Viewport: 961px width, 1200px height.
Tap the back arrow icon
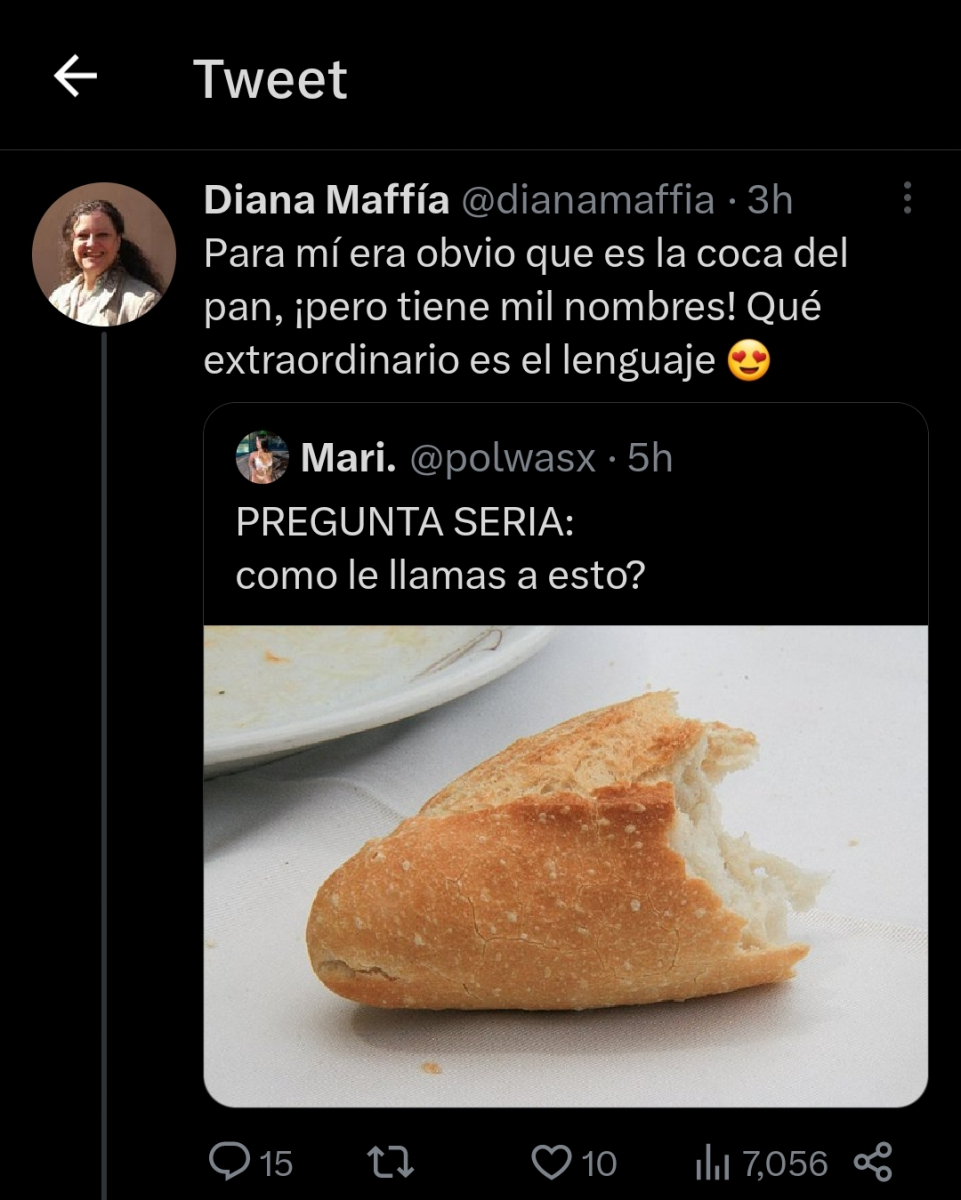click(x=75, y=77)
